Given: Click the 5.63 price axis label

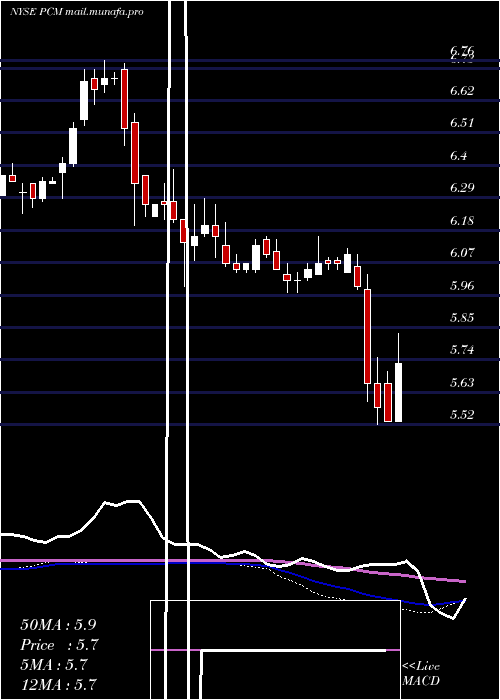Looking at the screenshot, I should pyautogui.click(x=462, y=383).
